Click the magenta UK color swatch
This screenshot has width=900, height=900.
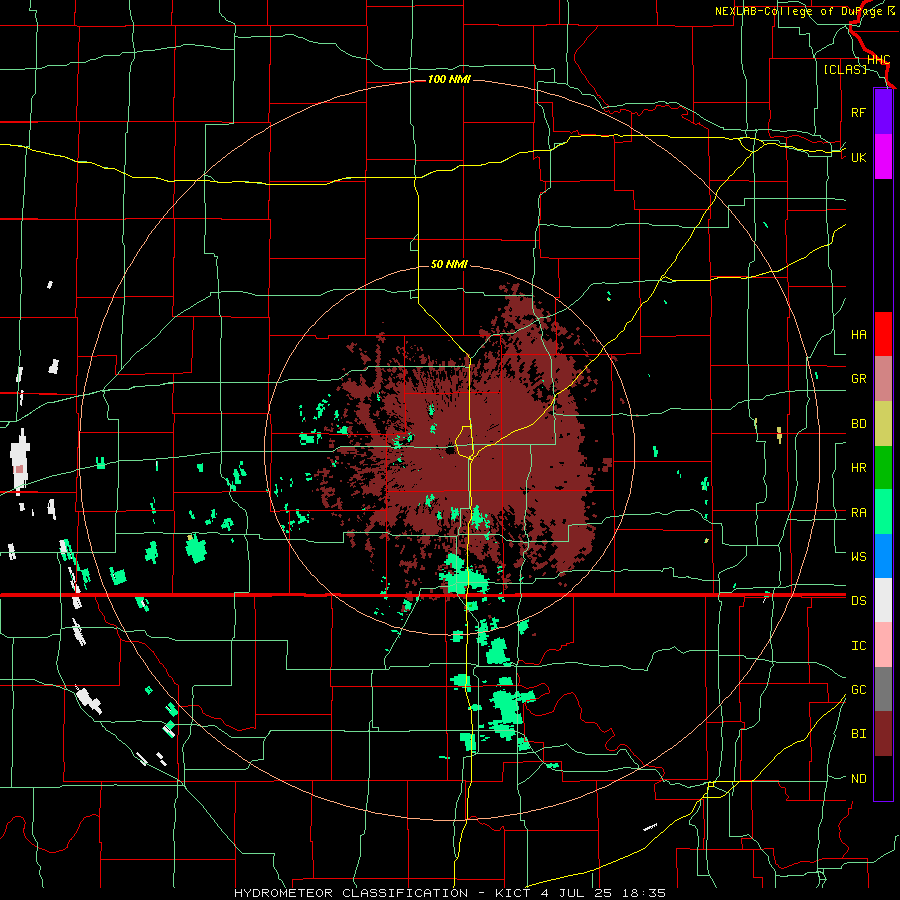pos(883,157)
